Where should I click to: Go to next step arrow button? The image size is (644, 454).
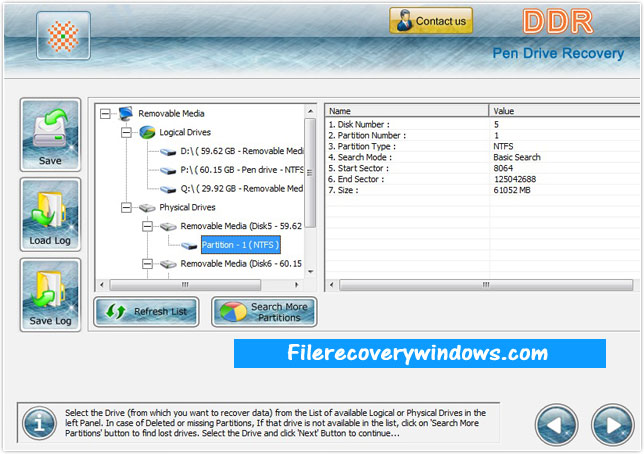point(612,425)
